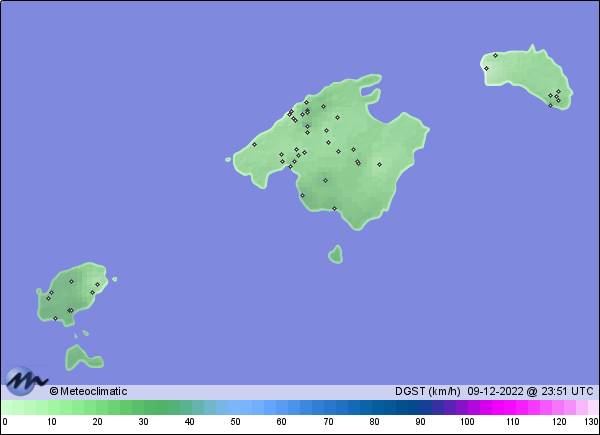600x435 pixels.
Task: Pick the magenta color band above 110
Action: pyautogui.click(x=509, y=407)
